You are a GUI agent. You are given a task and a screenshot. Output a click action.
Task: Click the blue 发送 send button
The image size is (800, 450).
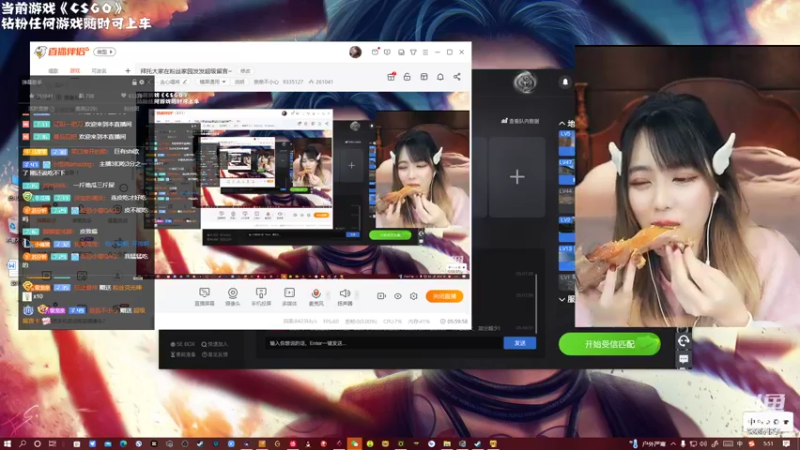(x=519, y=343)
